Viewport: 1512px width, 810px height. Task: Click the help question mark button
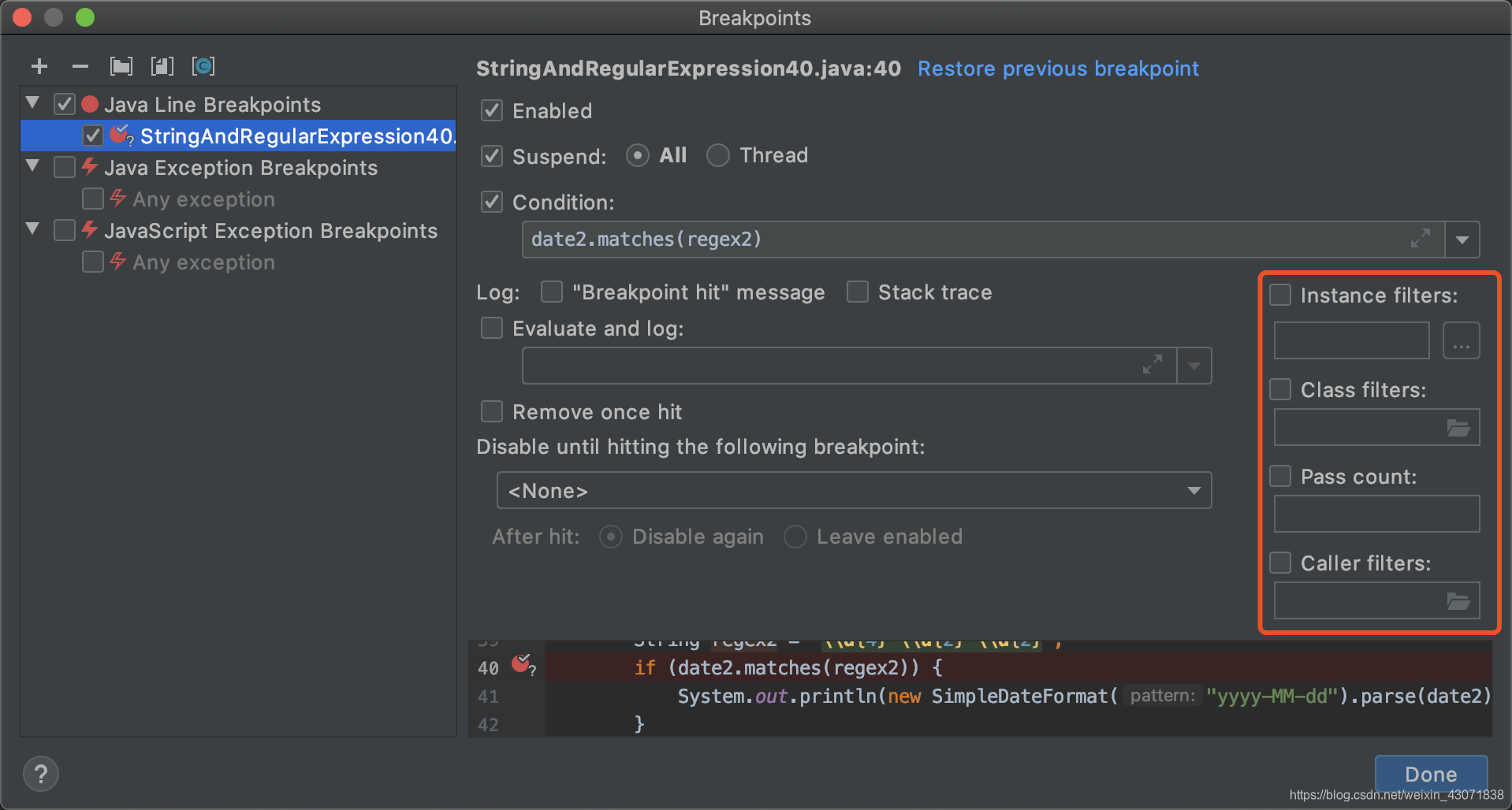tap(41, 775)
